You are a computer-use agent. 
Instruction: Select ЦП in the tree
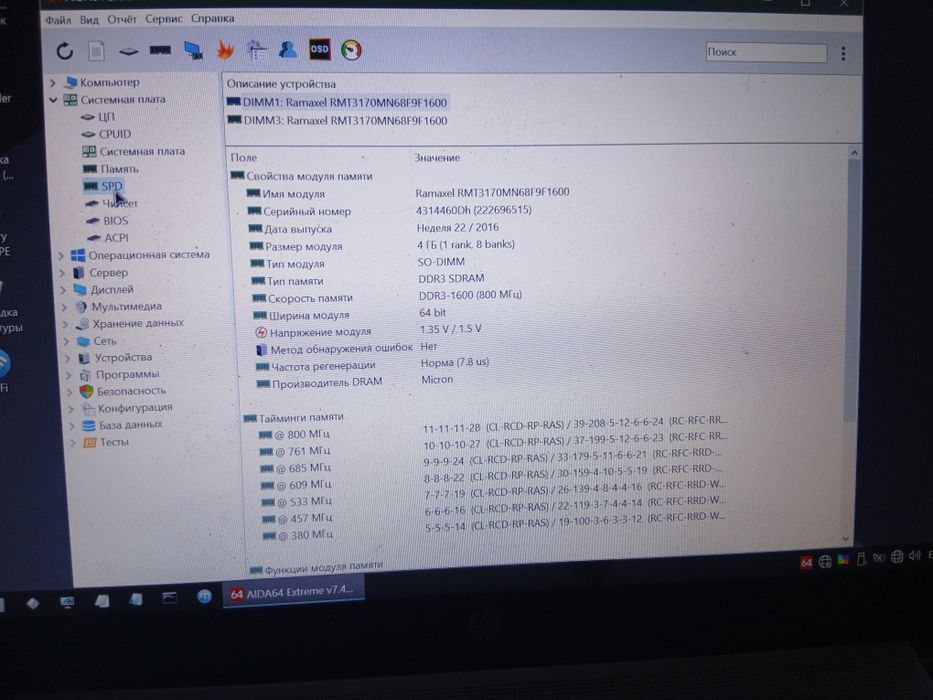click(x=98, y=117)
